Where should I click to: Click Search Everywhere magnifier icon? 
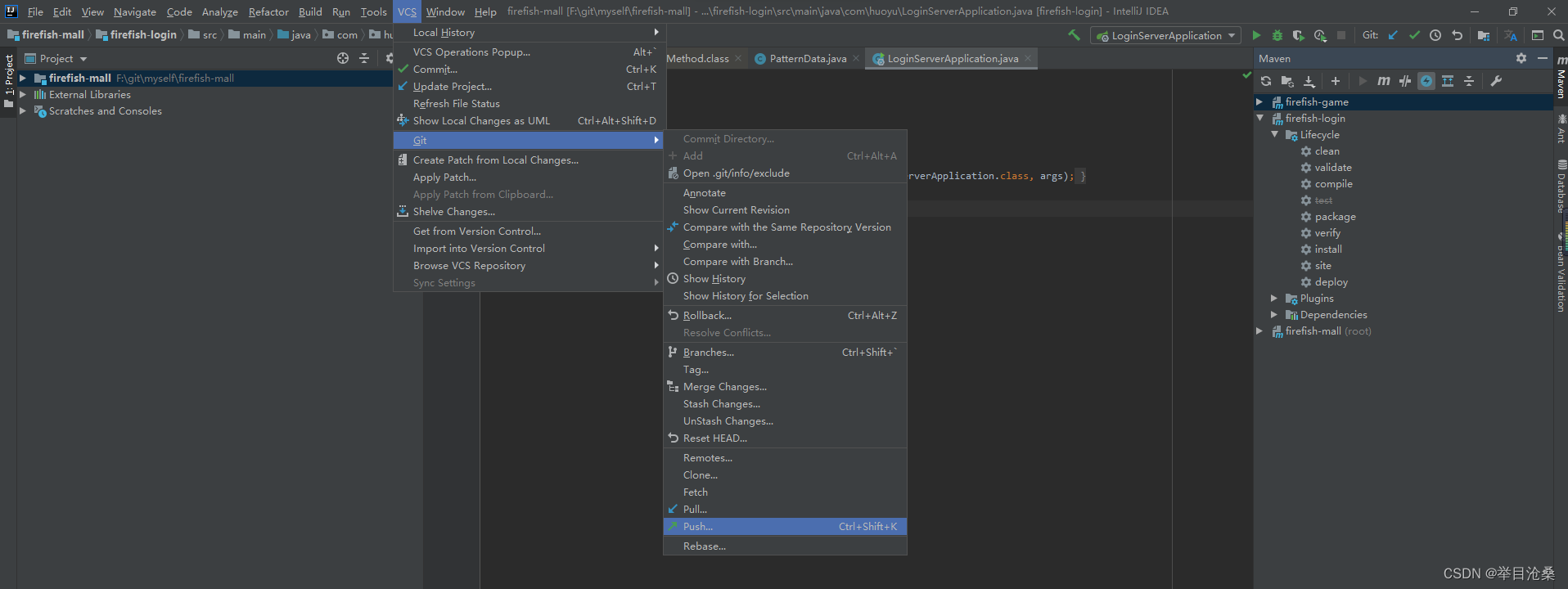tap(1559, 35)
